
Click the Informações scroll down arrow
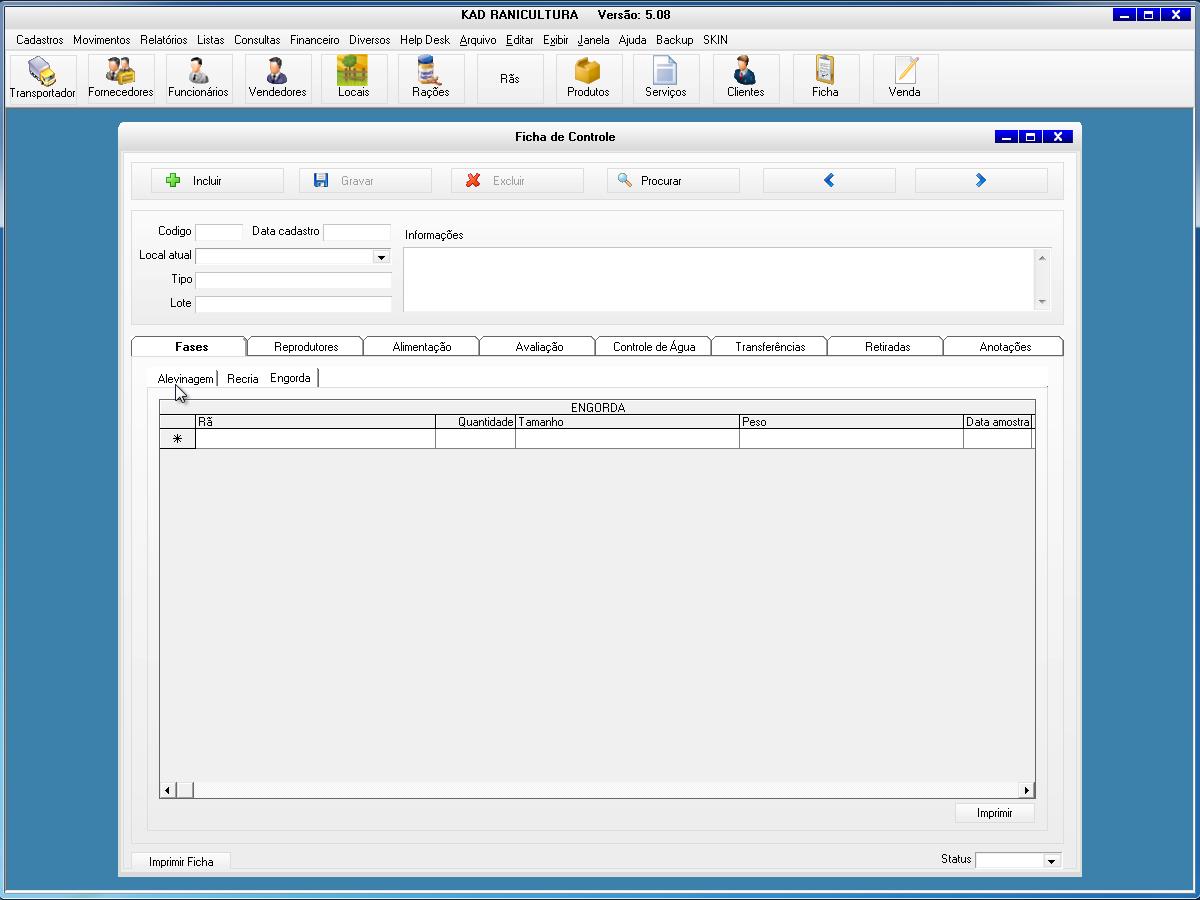(x=1043, y=301)
